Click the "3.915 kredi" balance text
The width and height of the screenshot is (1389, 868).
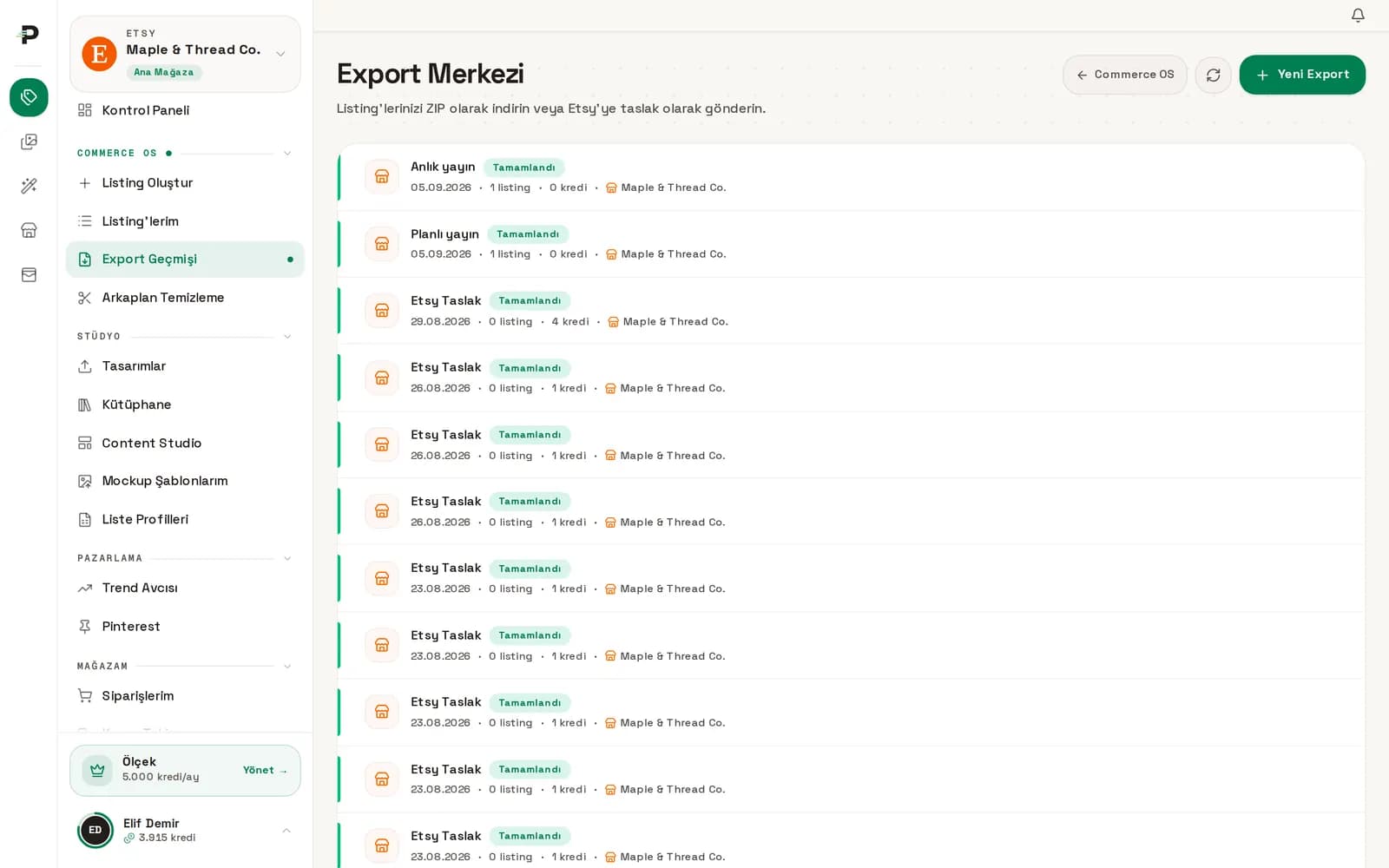(x=167, y=838)
